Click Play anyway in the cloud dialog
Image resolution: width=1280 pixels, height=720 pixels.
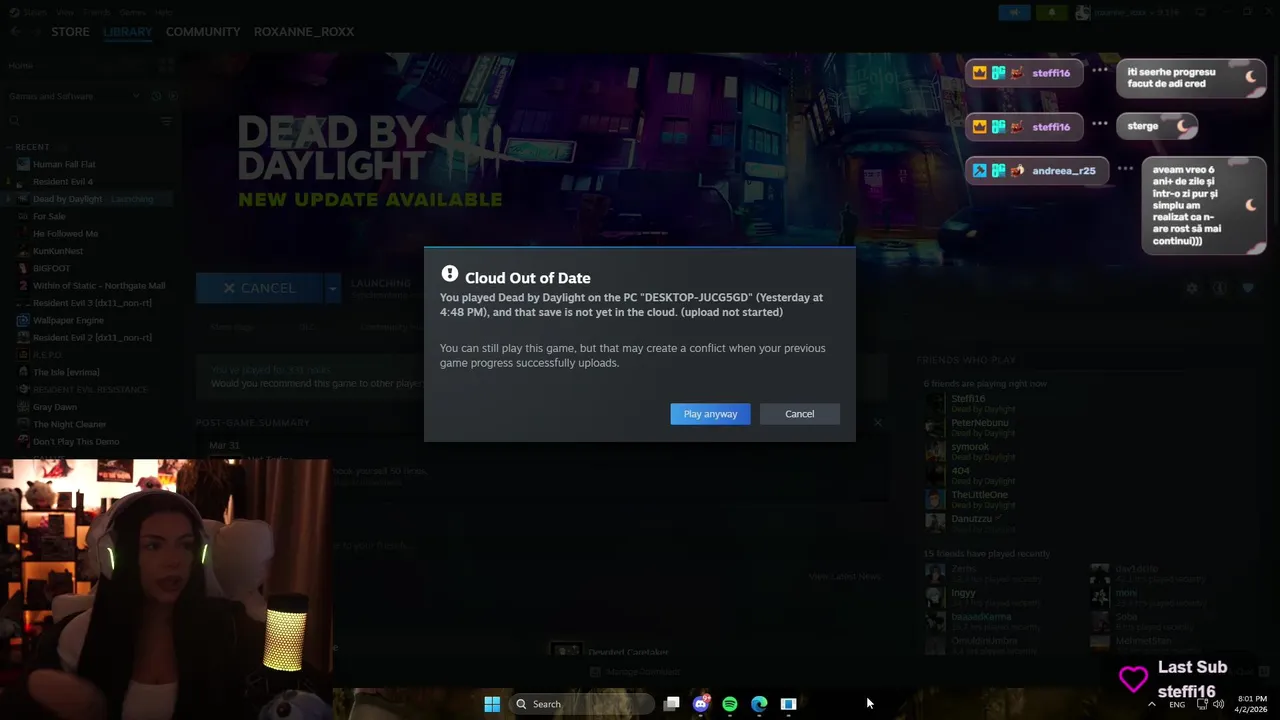click(x=710, y=414)
